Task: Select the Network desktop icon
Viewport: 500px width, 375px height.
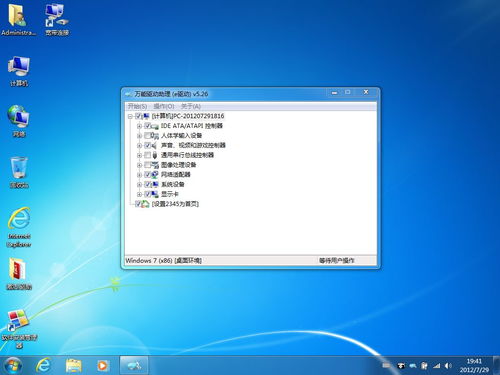Action: tap(19, 121)
